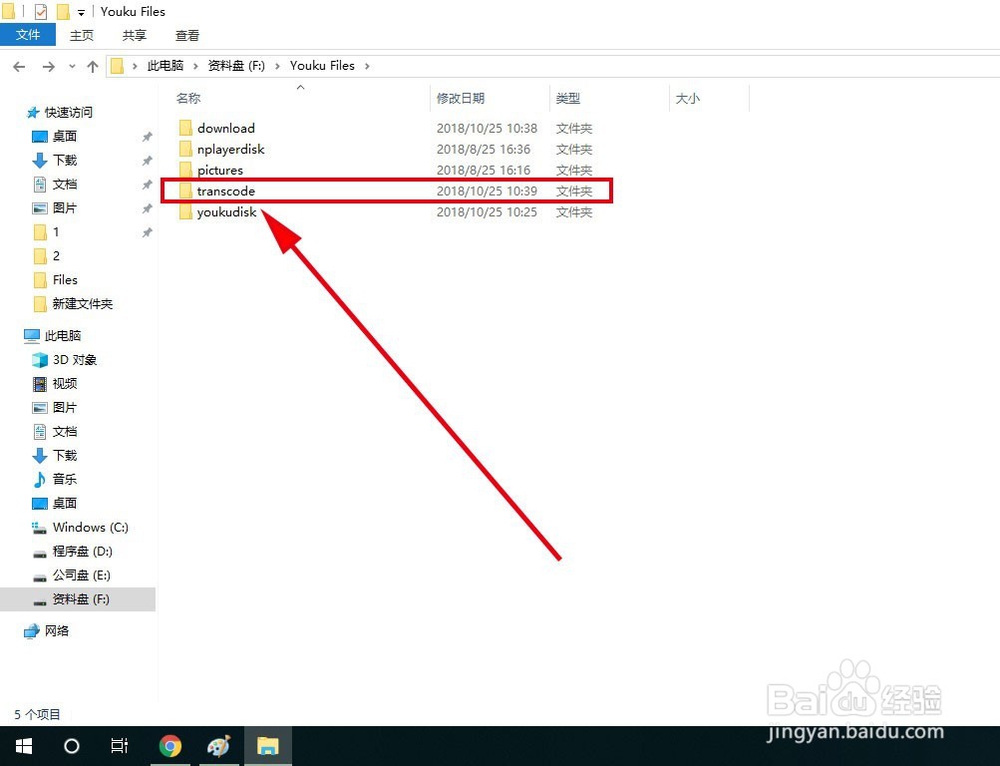
Task: Click the New folder icon in title bar
Action: (62, 11)
